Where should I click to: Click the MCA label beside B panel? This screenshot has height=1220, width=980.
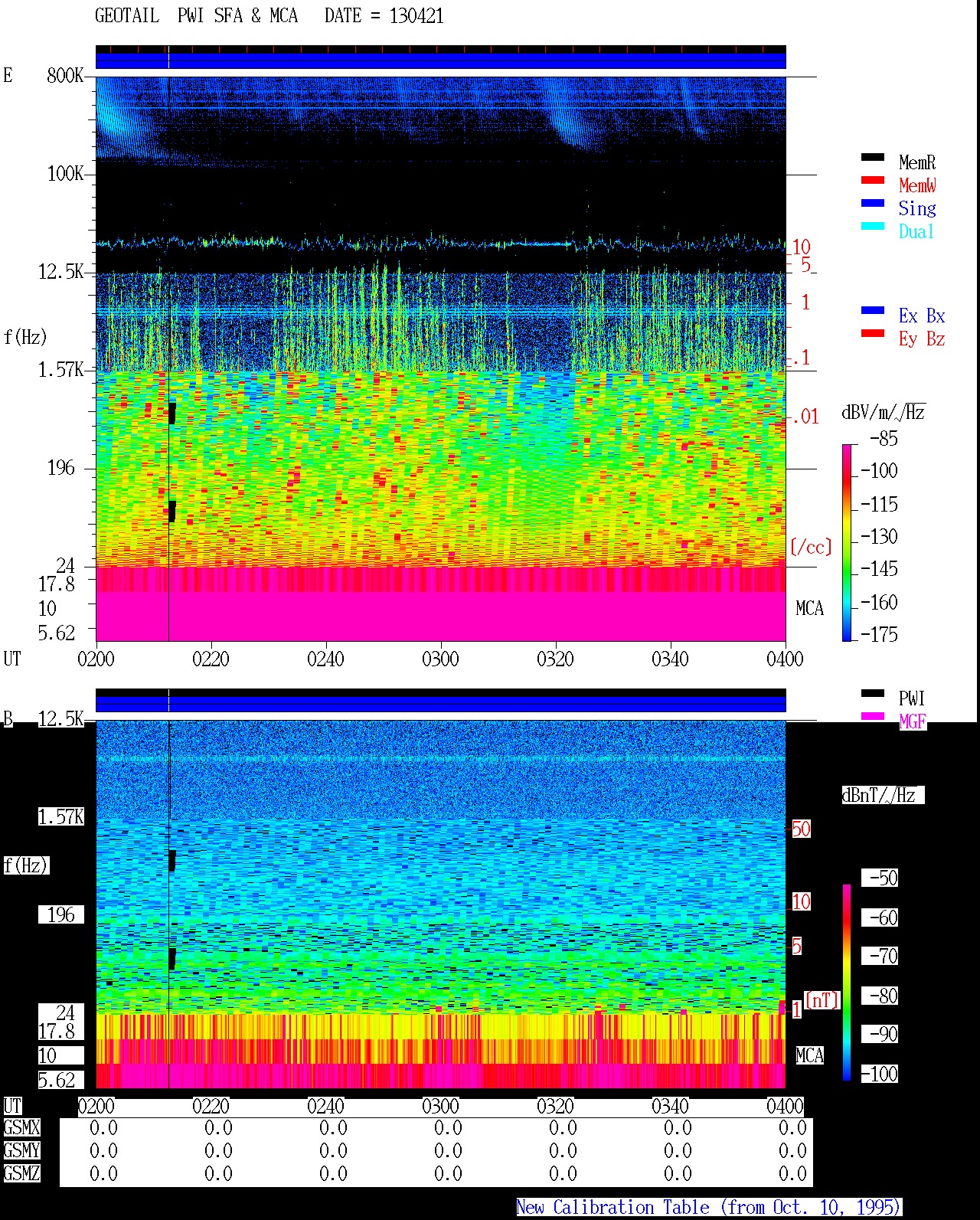coord(809,1055)
